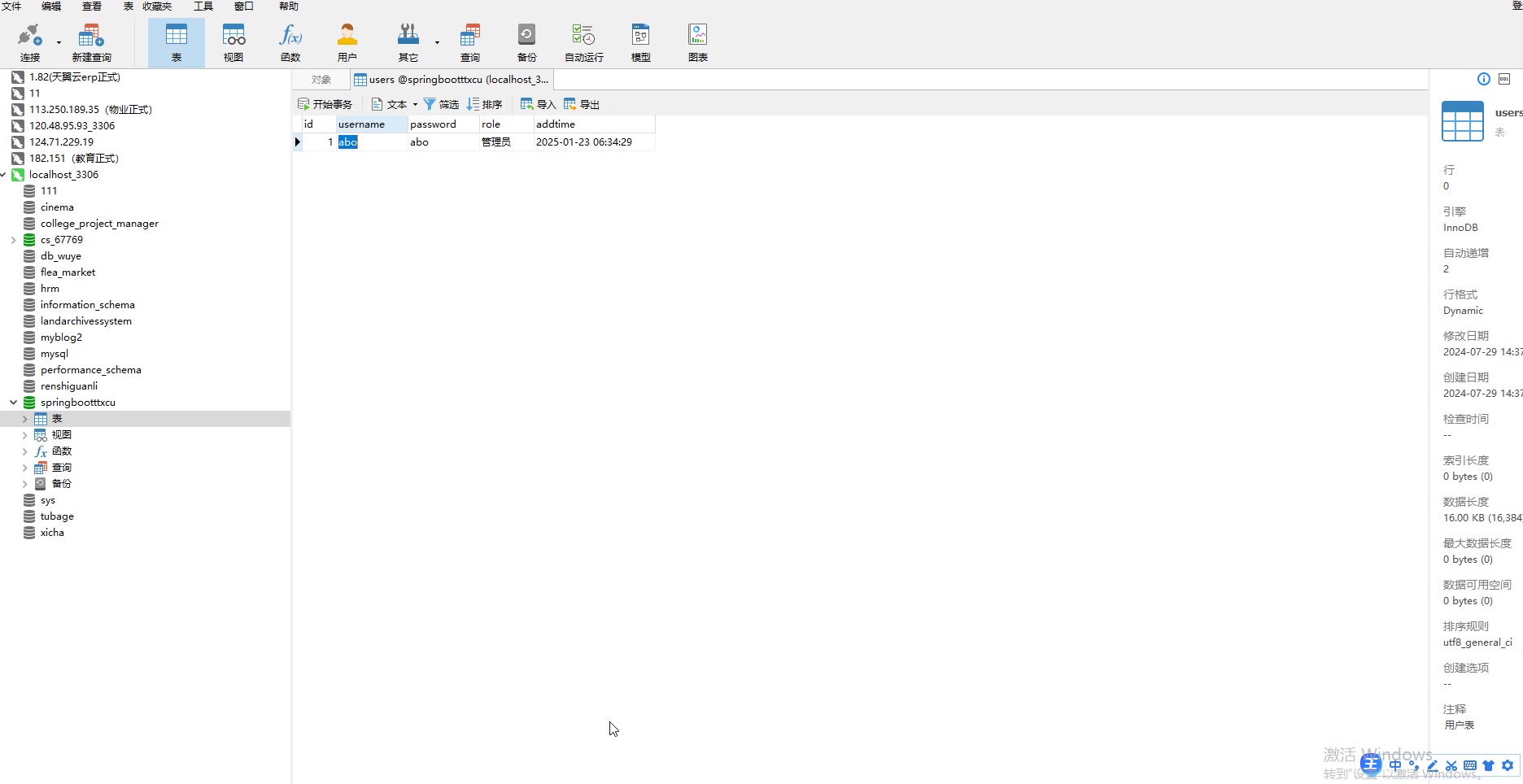The height and width of the screenshot is (784, 1523).
Task: Click the addtime column header
Action: pos(594,124)
